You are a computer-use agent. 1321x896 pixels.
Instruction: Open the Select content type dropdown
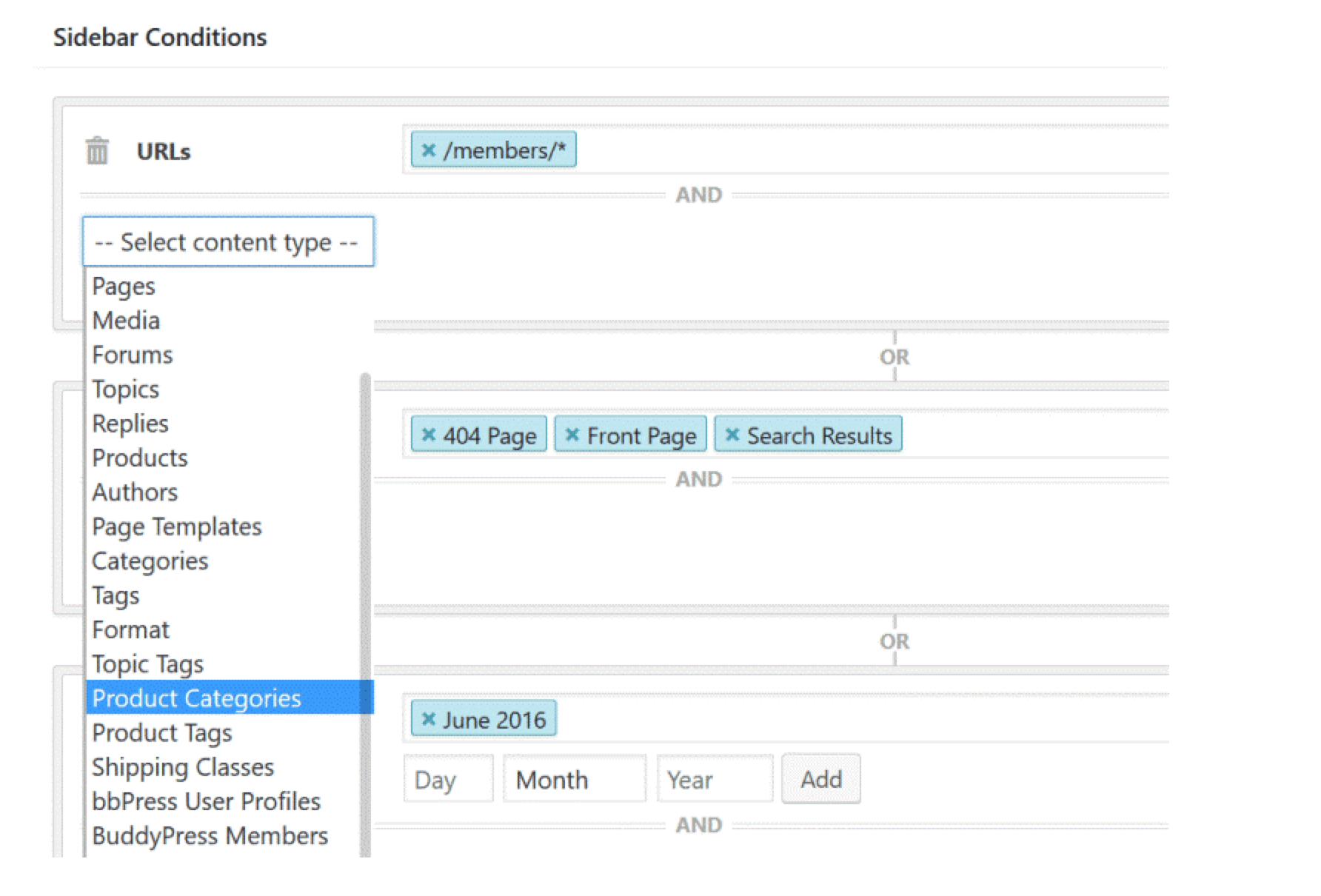coord(228,241)
